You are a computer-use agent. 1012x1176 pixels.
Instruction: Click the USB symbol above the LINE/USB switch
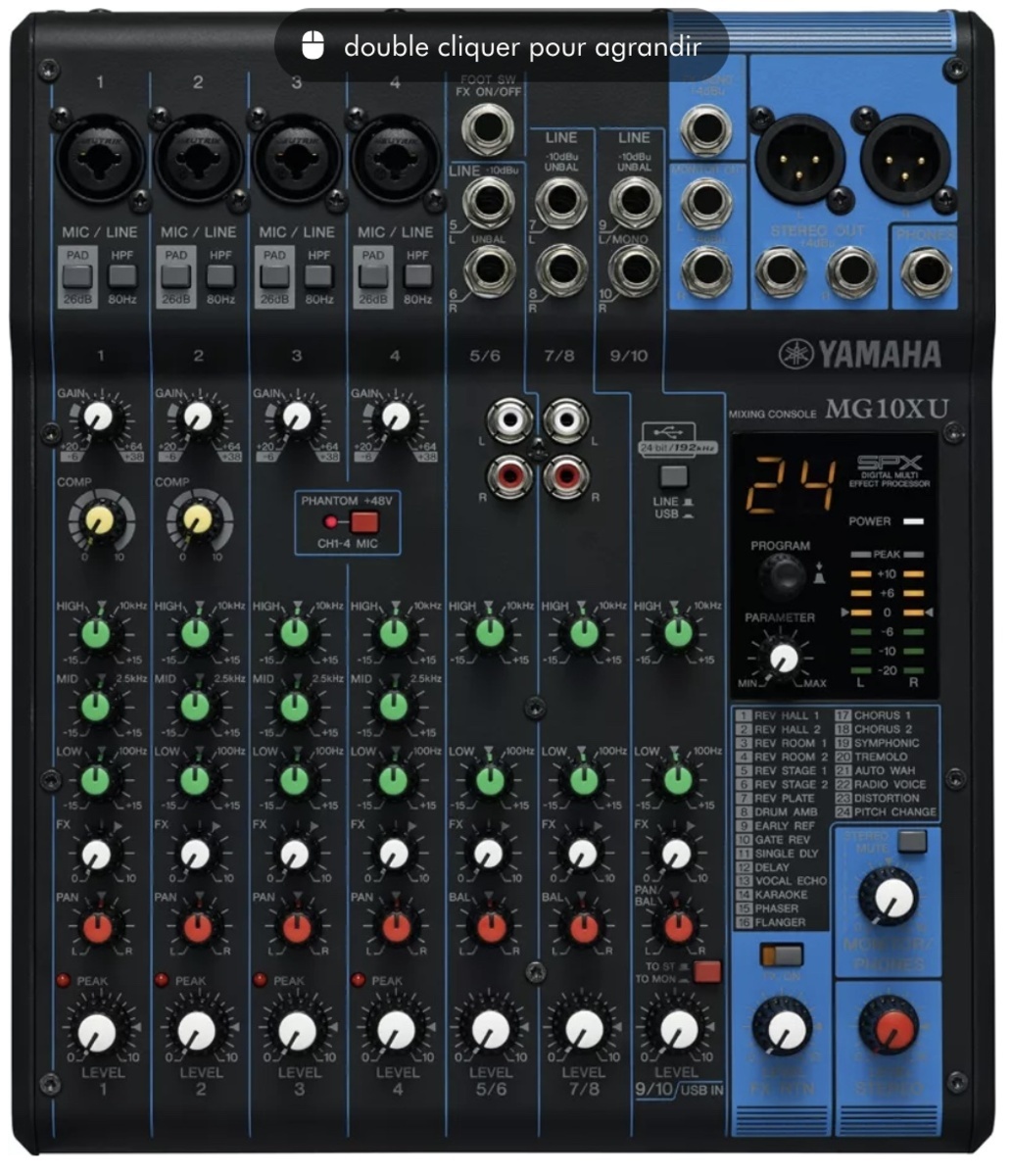pyautogui.click(x=671, y=430)
